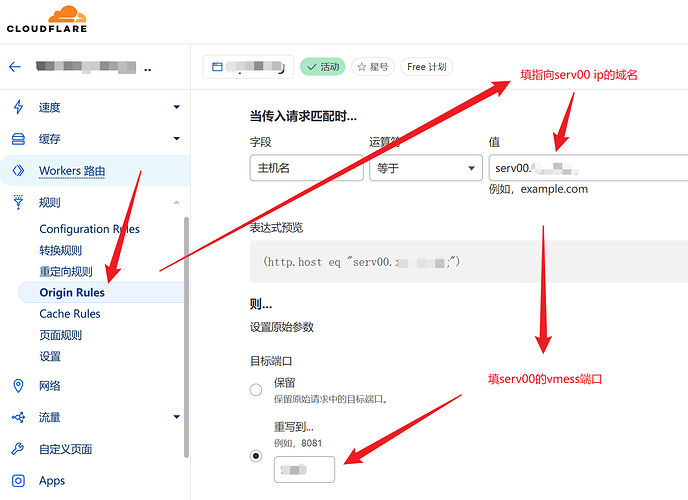Click the window icon in domain selector

coord(217,67)
